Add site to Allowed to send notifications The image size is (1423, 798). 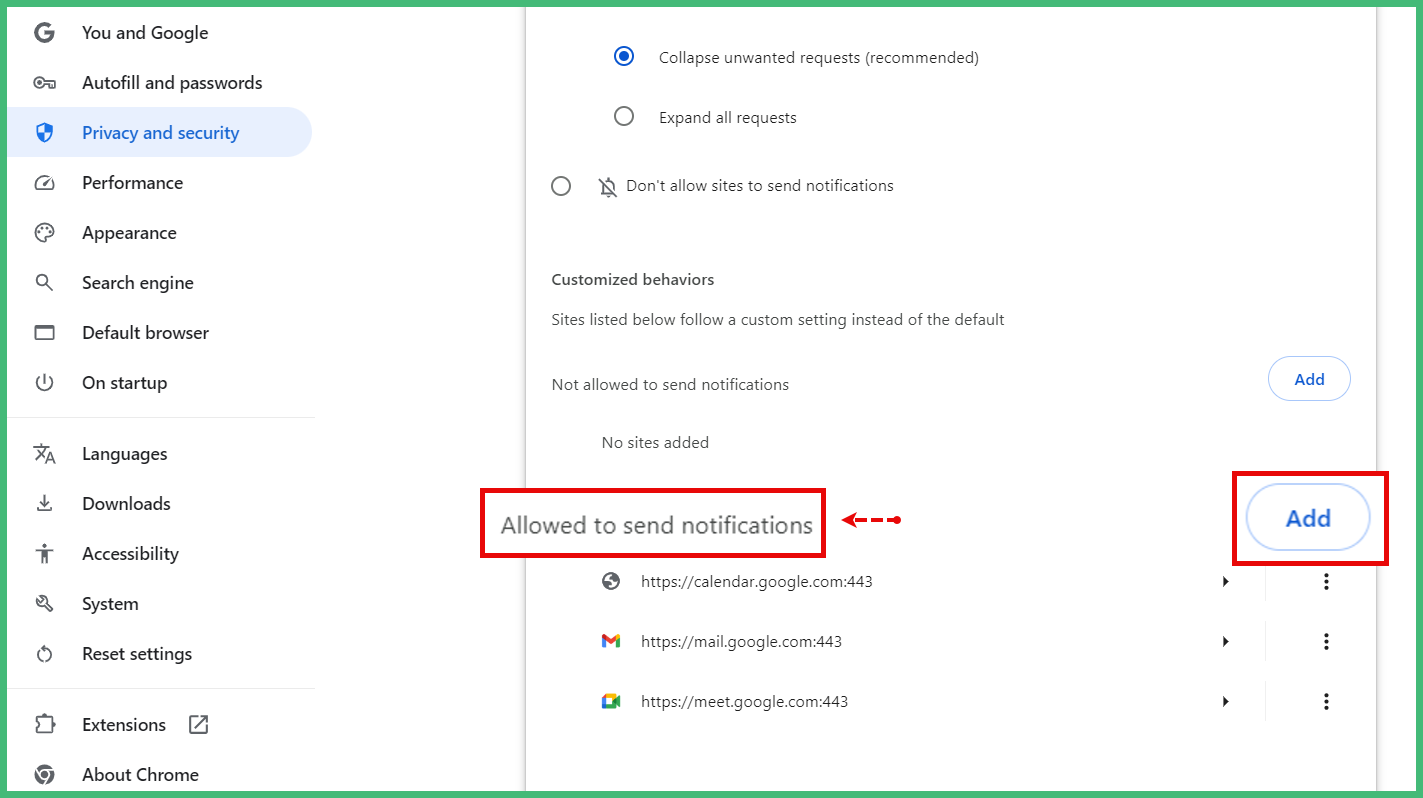pyautogui.click(x=1308, y=518)
